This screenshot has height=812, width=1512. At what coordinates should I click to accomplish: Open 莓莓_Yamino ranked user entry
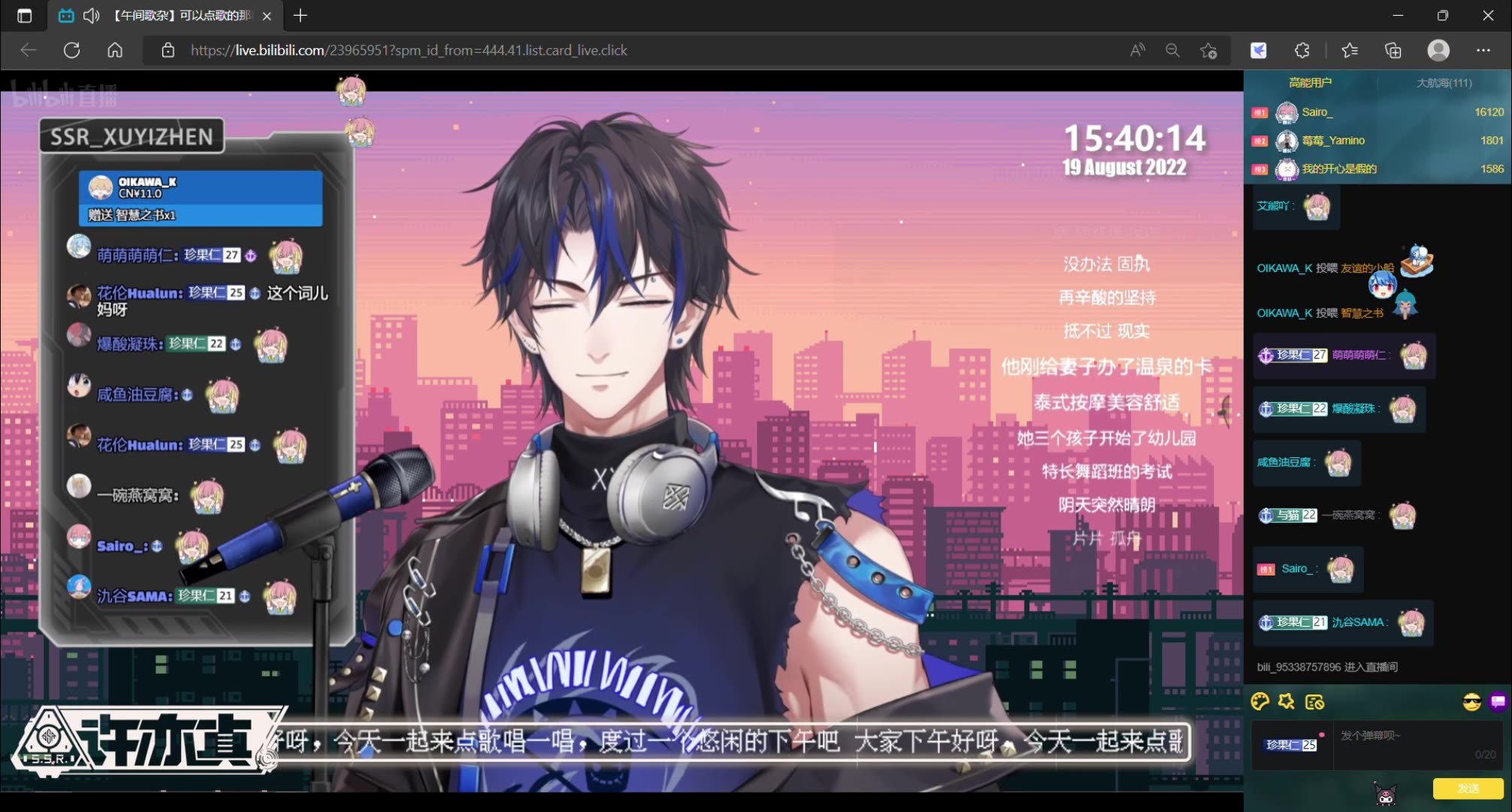click(1377, 141)
